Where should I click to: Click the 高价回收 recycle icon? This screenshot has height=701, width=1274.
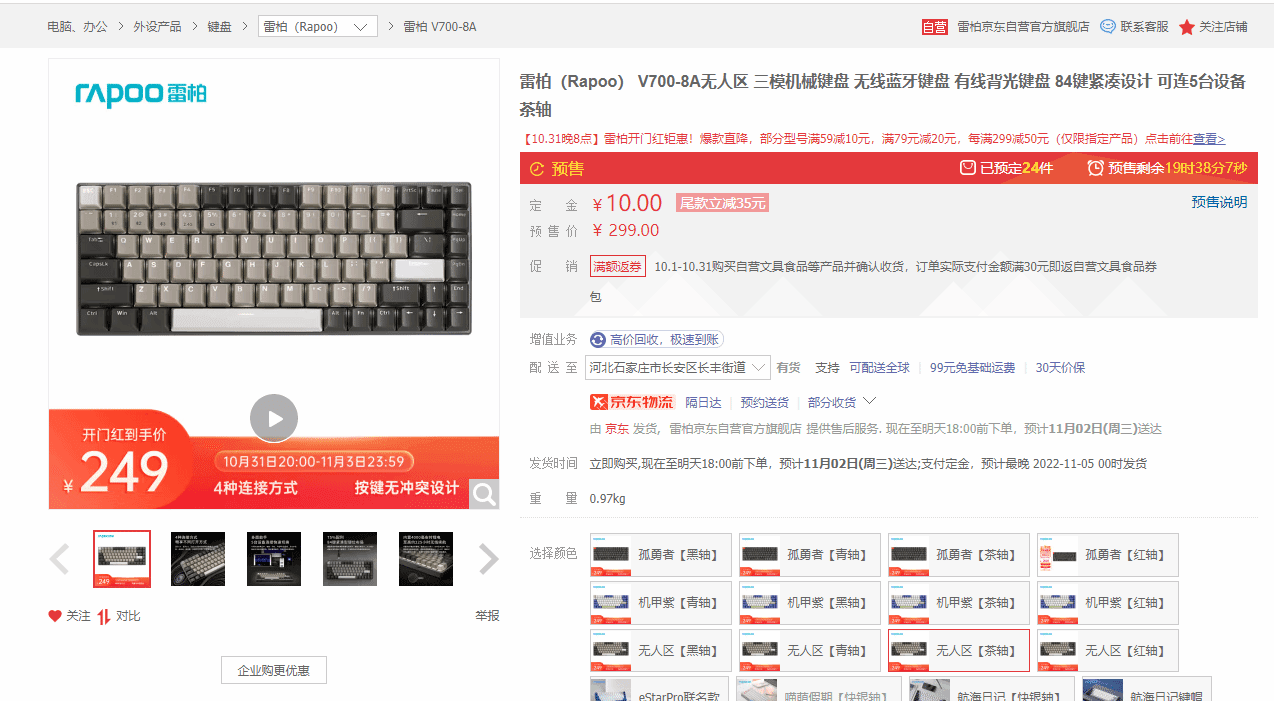(598, 340)
